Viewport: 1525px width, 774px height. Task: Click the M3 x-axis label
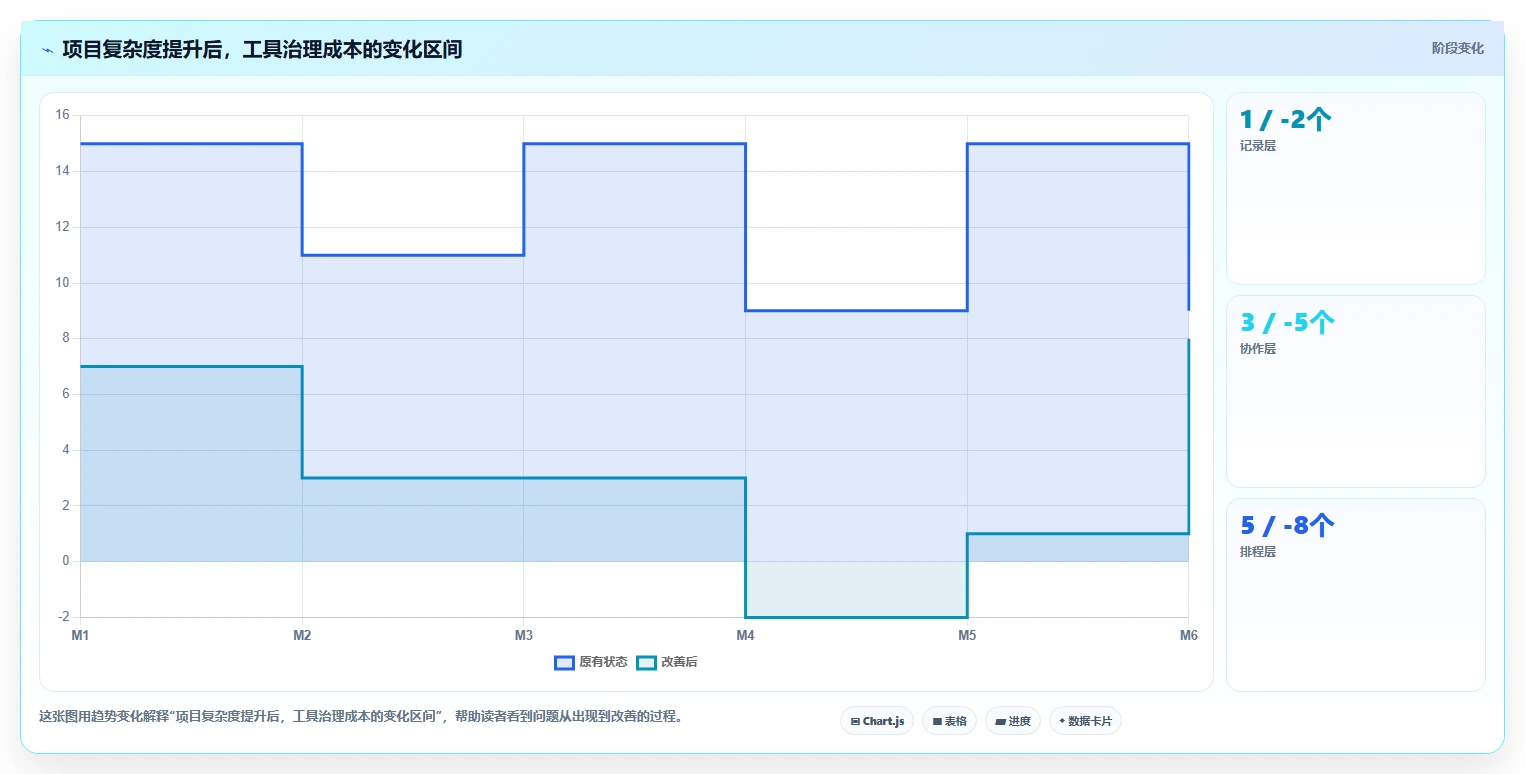point(524,635)
